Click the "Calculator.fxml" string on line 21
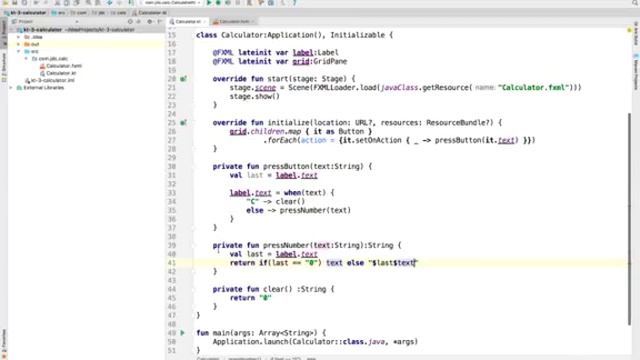This screenshot has width=640, height=360. coord(534,88)
